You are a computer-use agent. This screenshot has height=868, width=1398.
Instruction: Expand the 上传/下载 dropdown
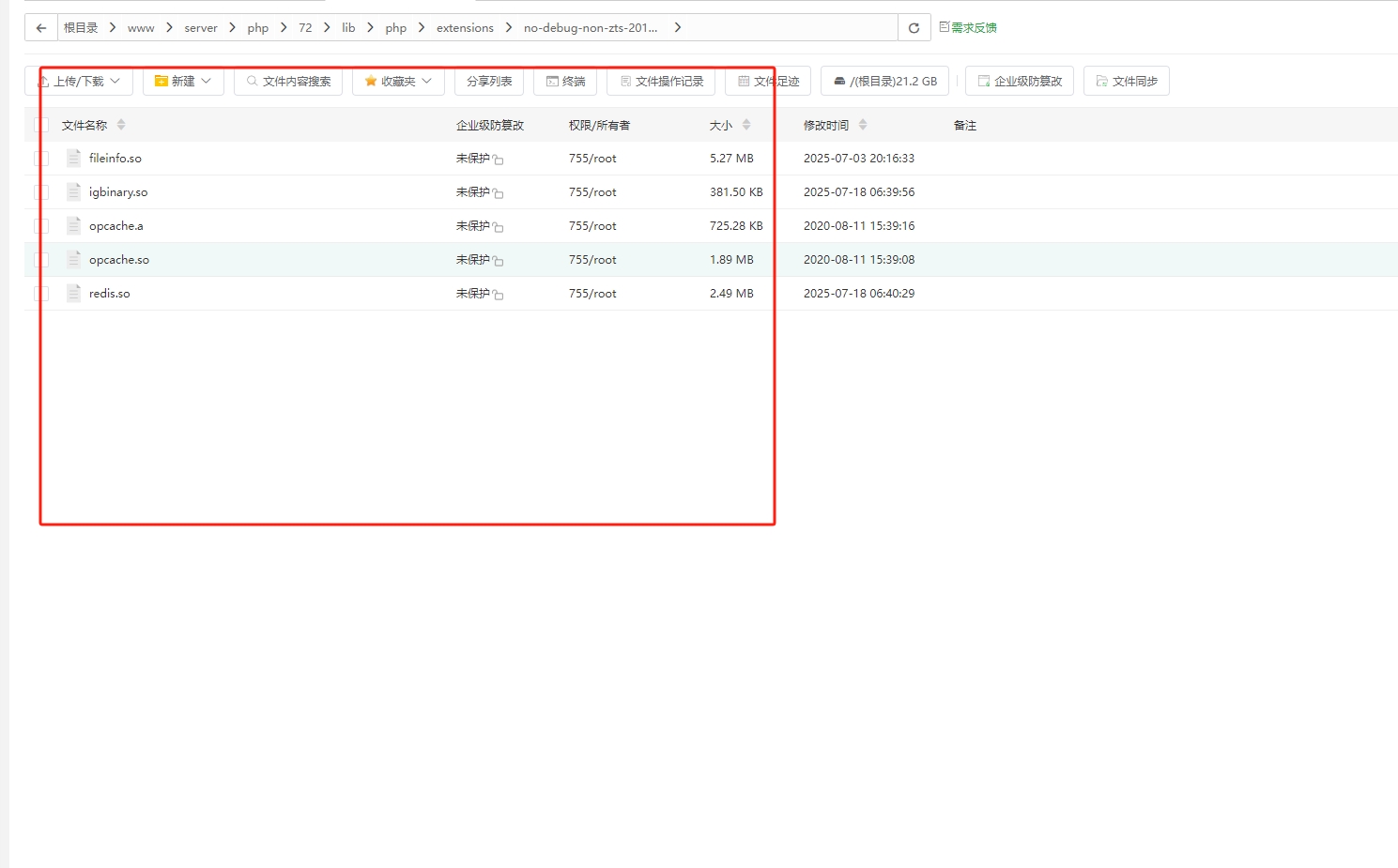79,81
